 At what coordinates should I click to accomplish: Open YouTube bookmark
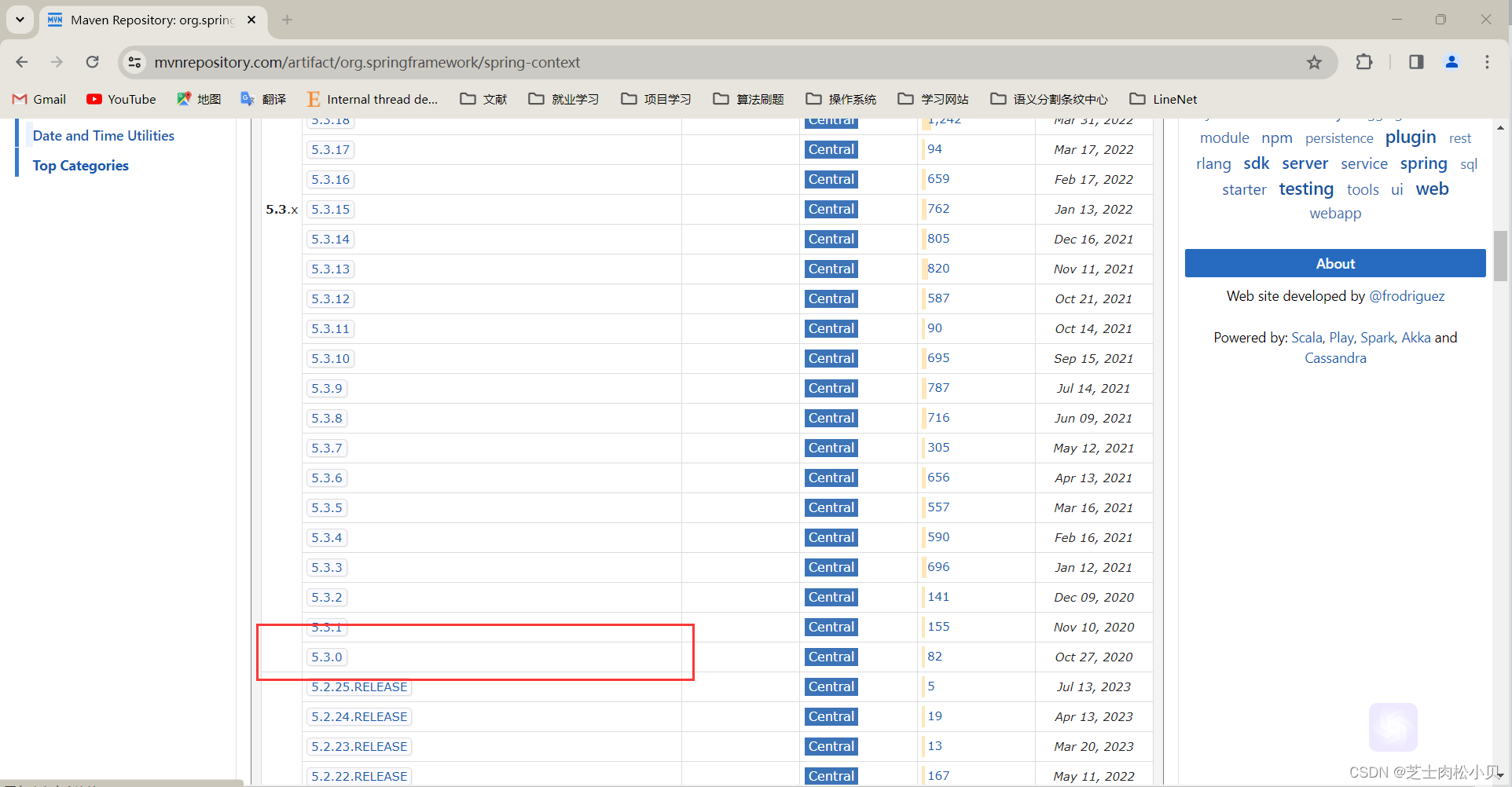[x=121, y=99]
